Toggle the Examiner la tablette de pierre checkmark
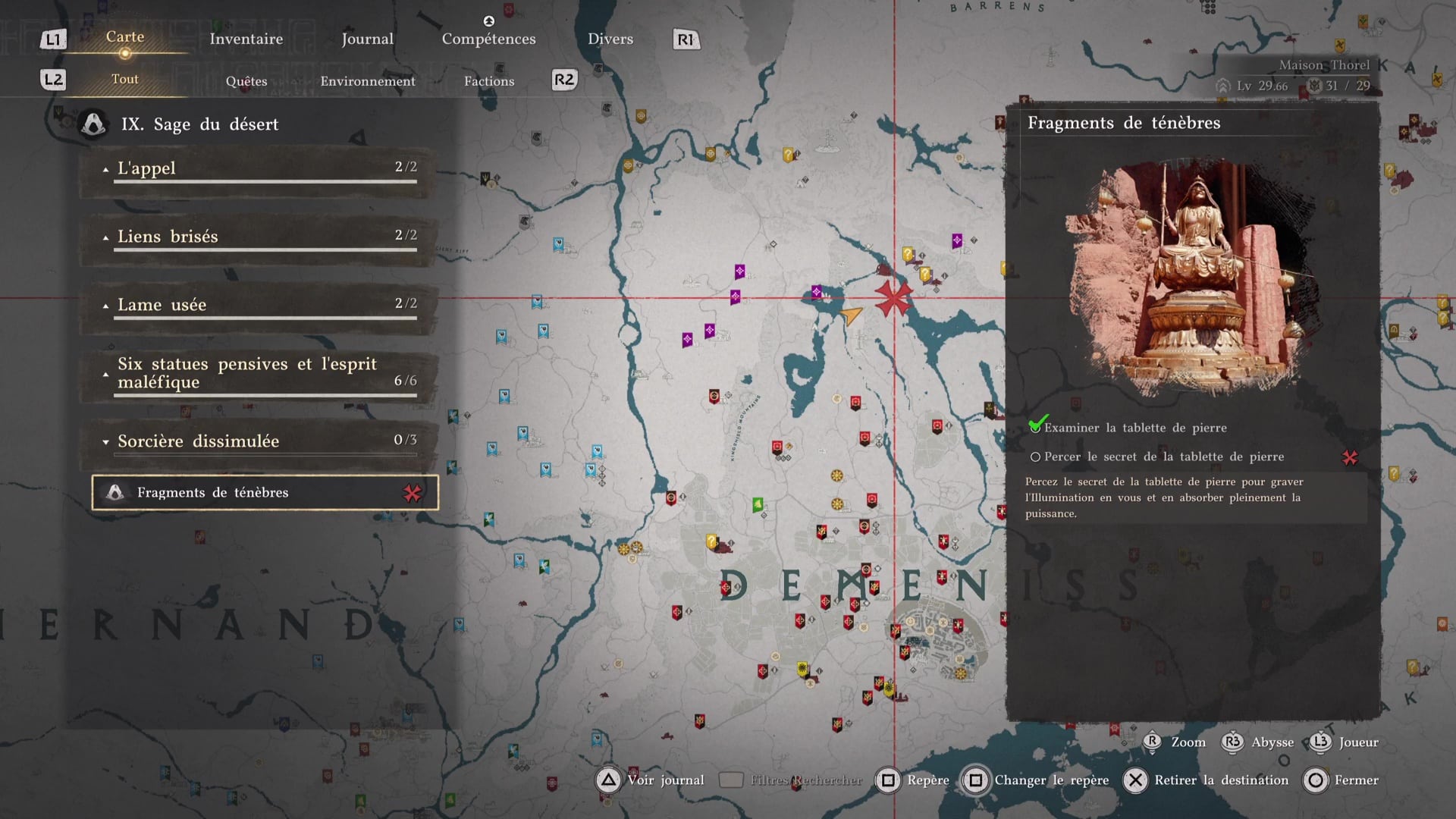This screenshot has width=1456, height=819. pyautogui.click(x=1037, y=424)
